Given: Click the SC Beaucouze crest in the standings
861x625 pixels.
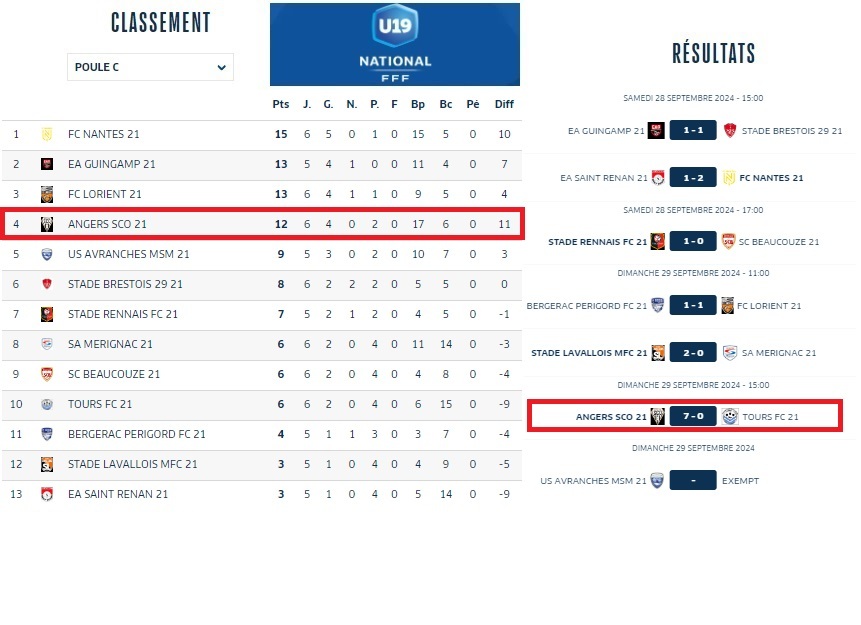Looking at the screenshot, I should click(47, 374).
